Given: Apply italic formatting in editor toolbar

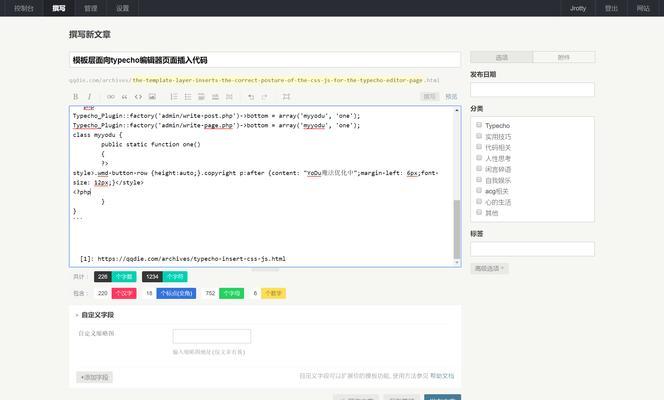Looking at the screenshot, I should pos(89,97).
